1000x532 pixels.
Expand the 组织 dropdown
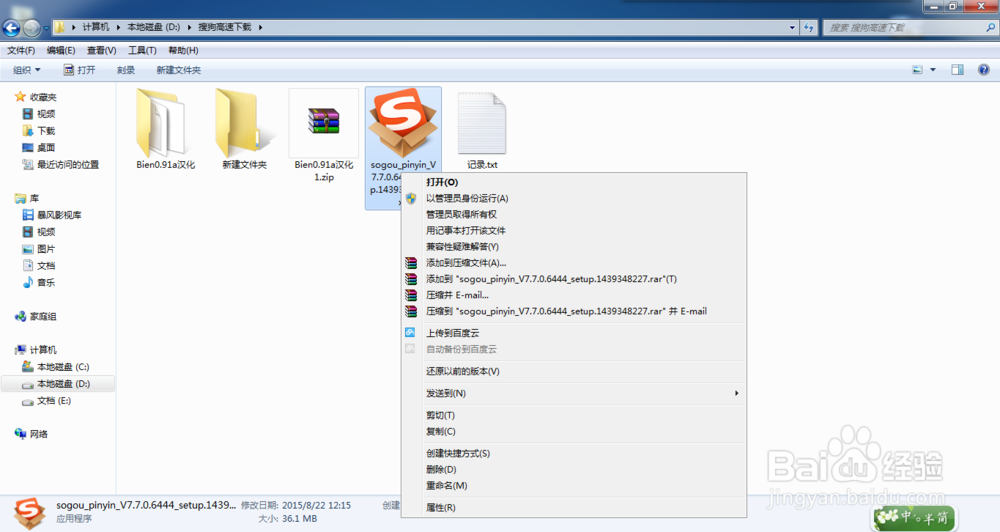(x=27, y=70)
